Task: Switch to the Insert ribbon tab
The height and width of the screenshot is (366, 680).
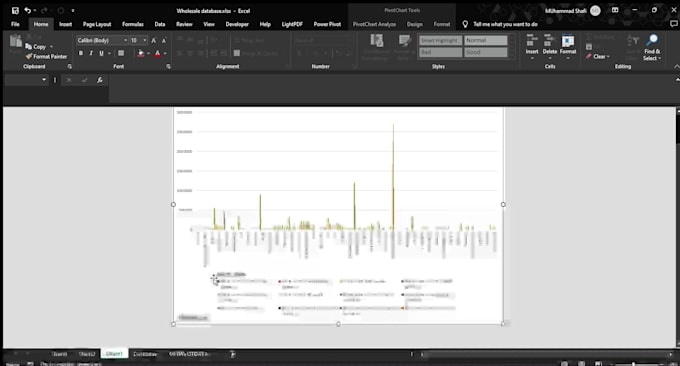Action: click(x=65, y=24)
